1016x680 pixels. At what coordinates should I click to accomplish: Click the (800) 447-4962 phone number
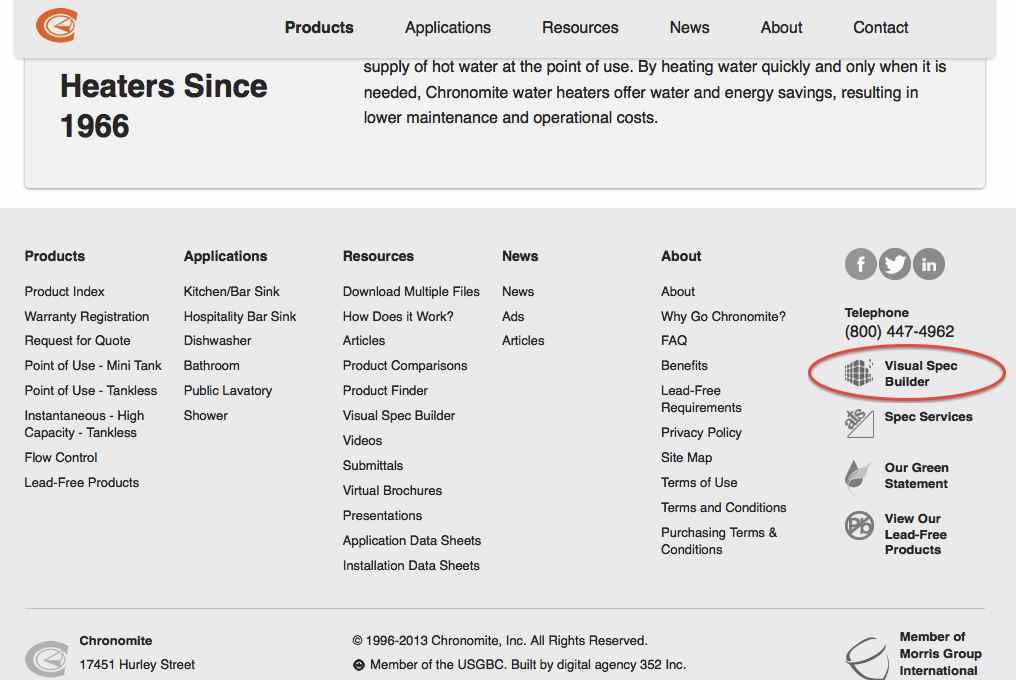pos(899,332)
